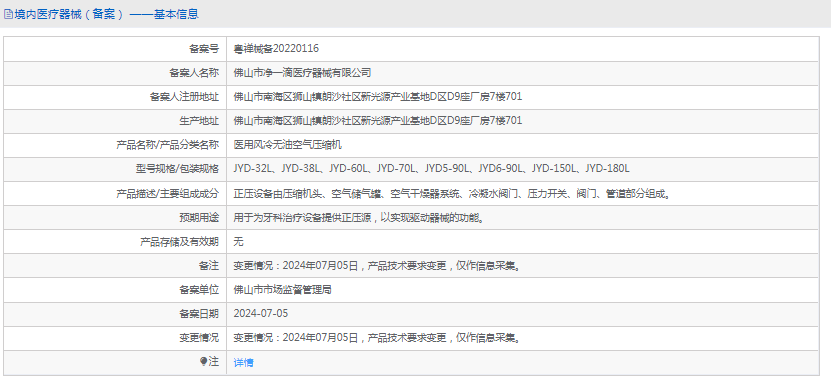831x384 pixels.
Task: Click the 产品名称/产品分类名称 label
Action: pos(167,145)
